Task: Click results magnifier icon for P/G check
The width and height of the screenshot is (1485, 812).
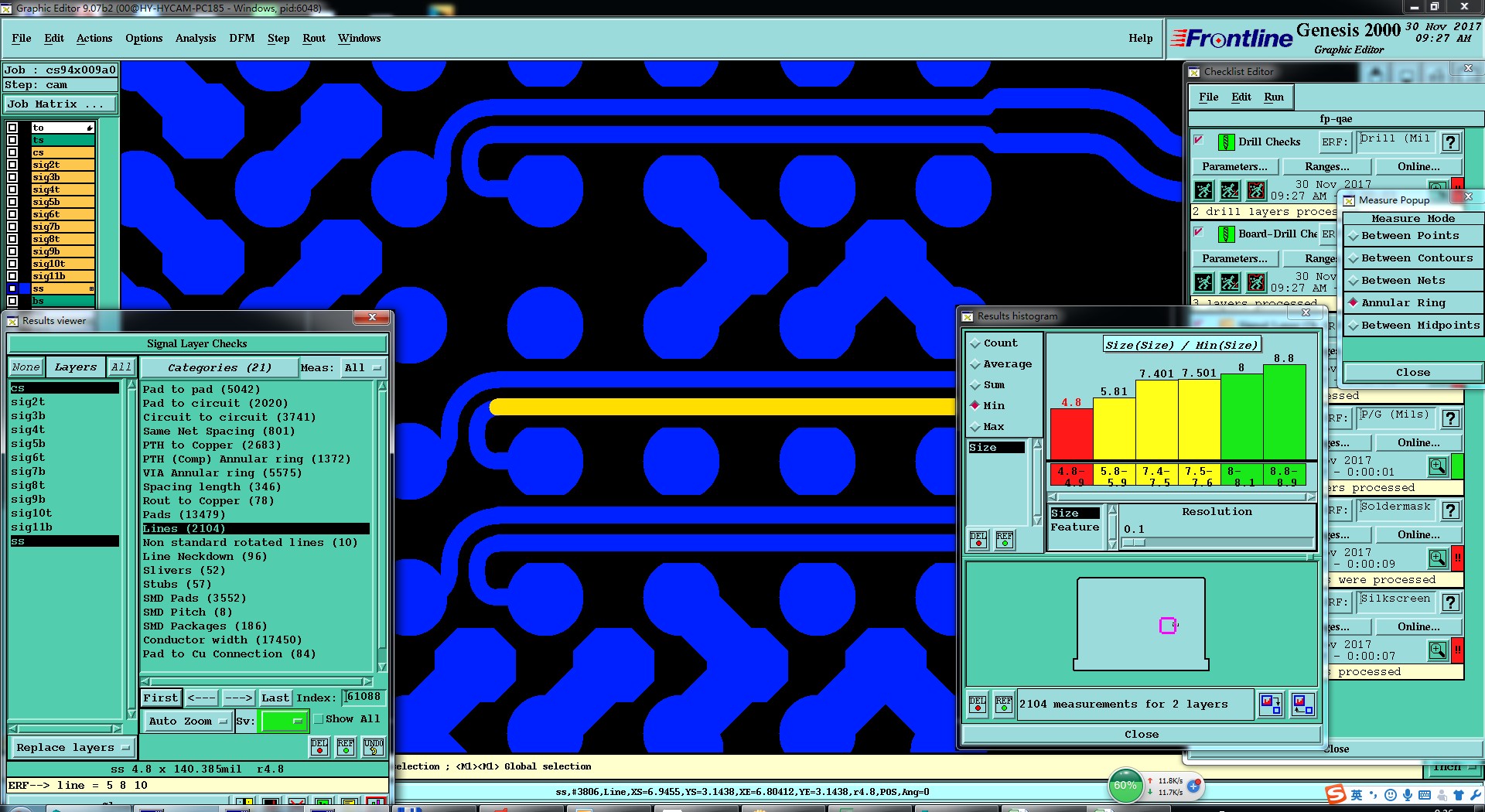Action: coord(1438,466)
